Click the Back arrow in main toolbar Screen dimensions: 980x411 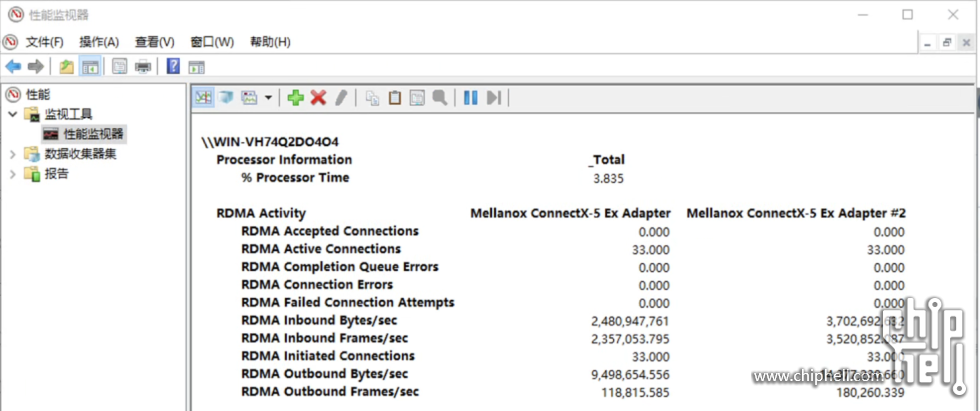pyautogui.click(x=13, y=66)
